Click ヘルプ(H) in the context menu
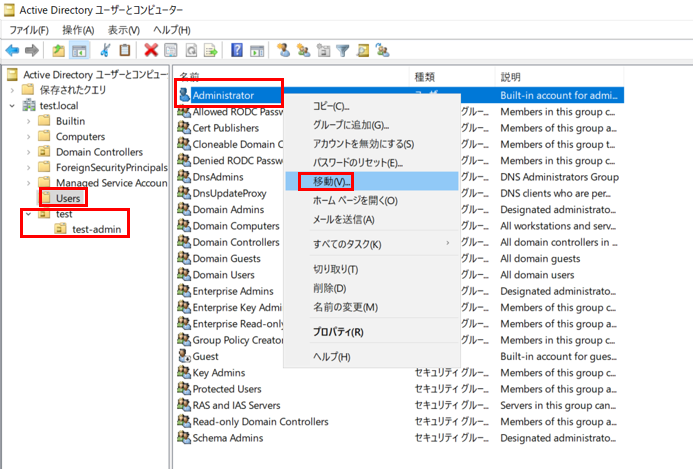 (x=371, y=357)
